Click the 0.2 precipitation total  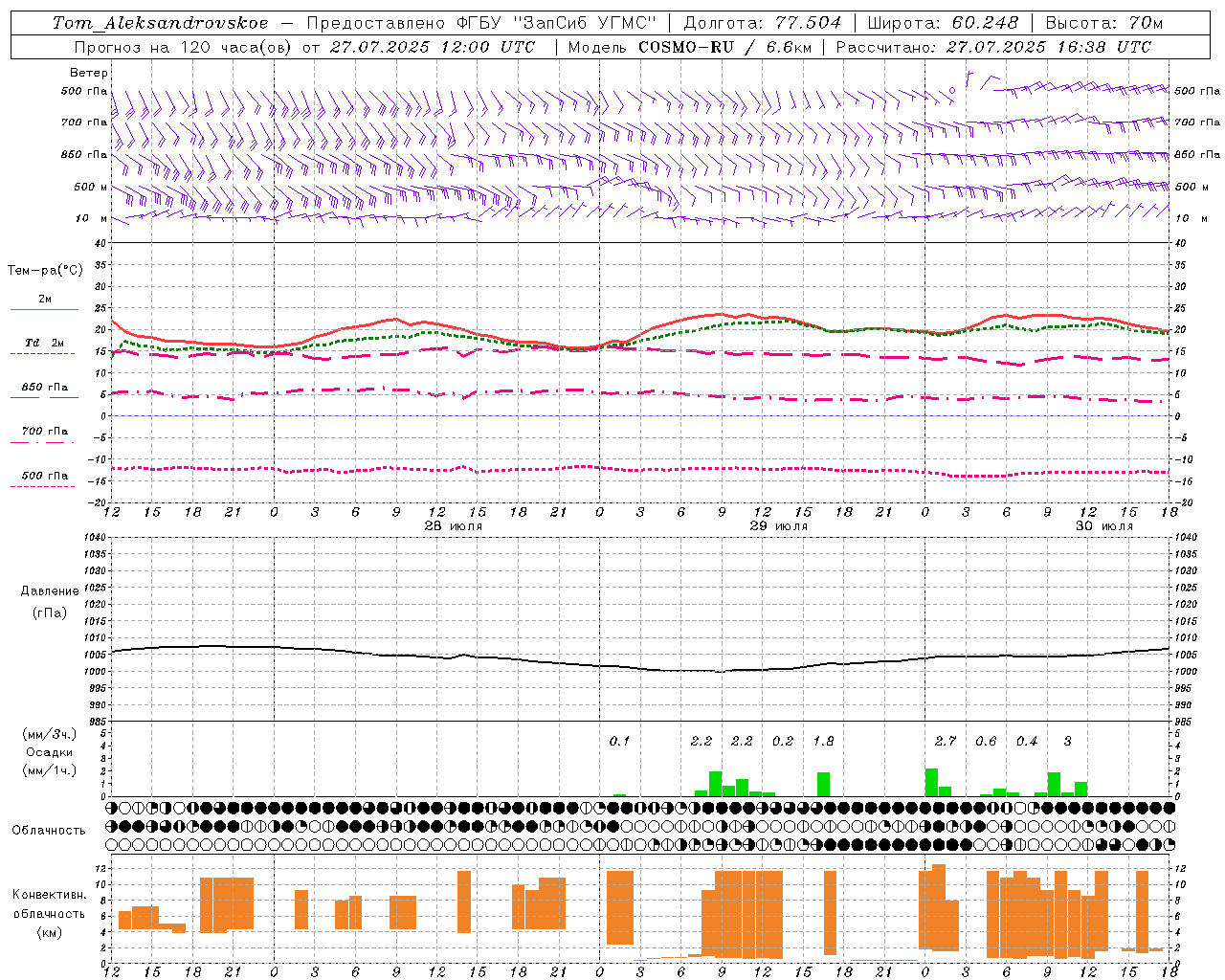click(x=783, y=741)
